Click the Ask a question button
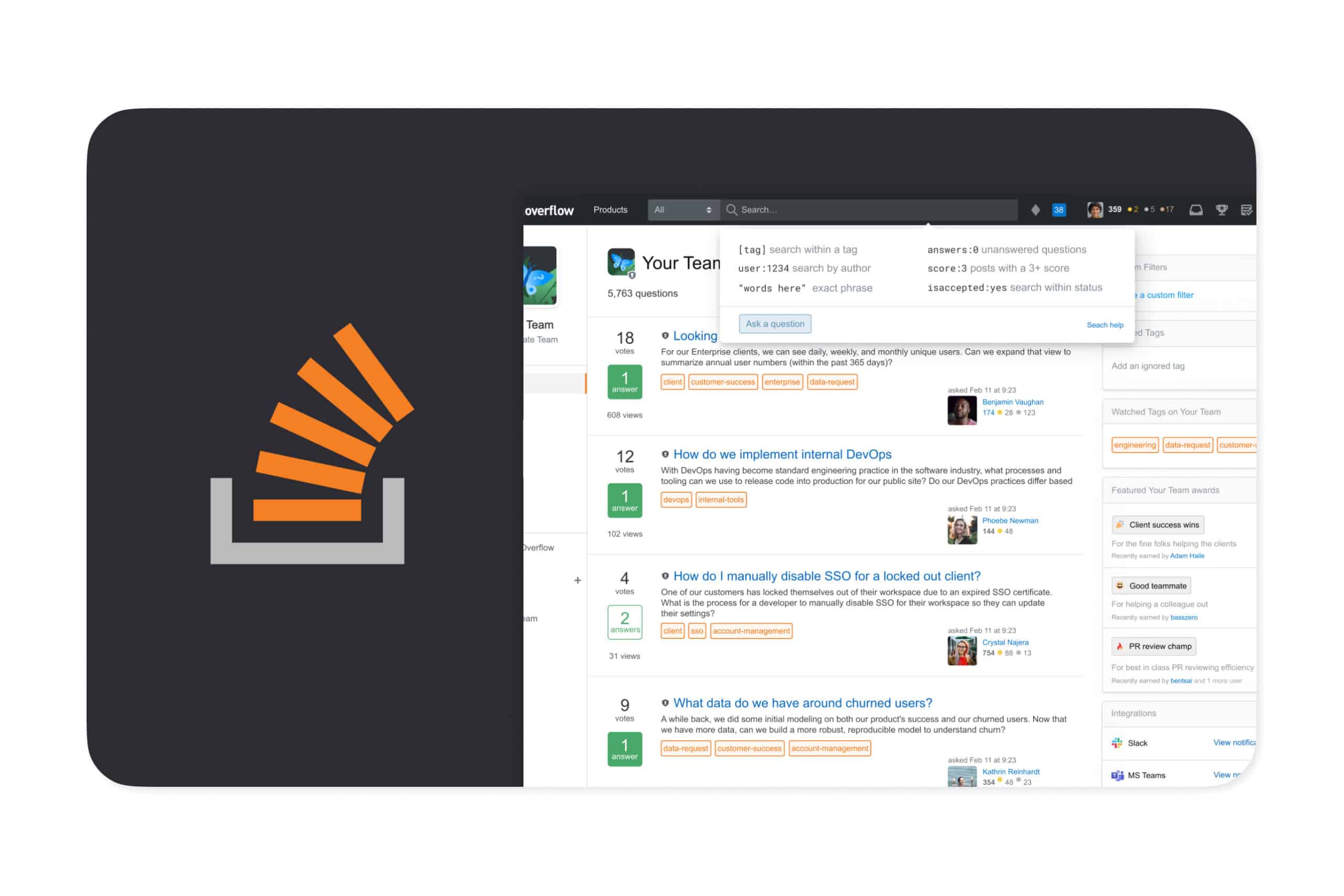The image size is (1344, 896). coord(775,323)
